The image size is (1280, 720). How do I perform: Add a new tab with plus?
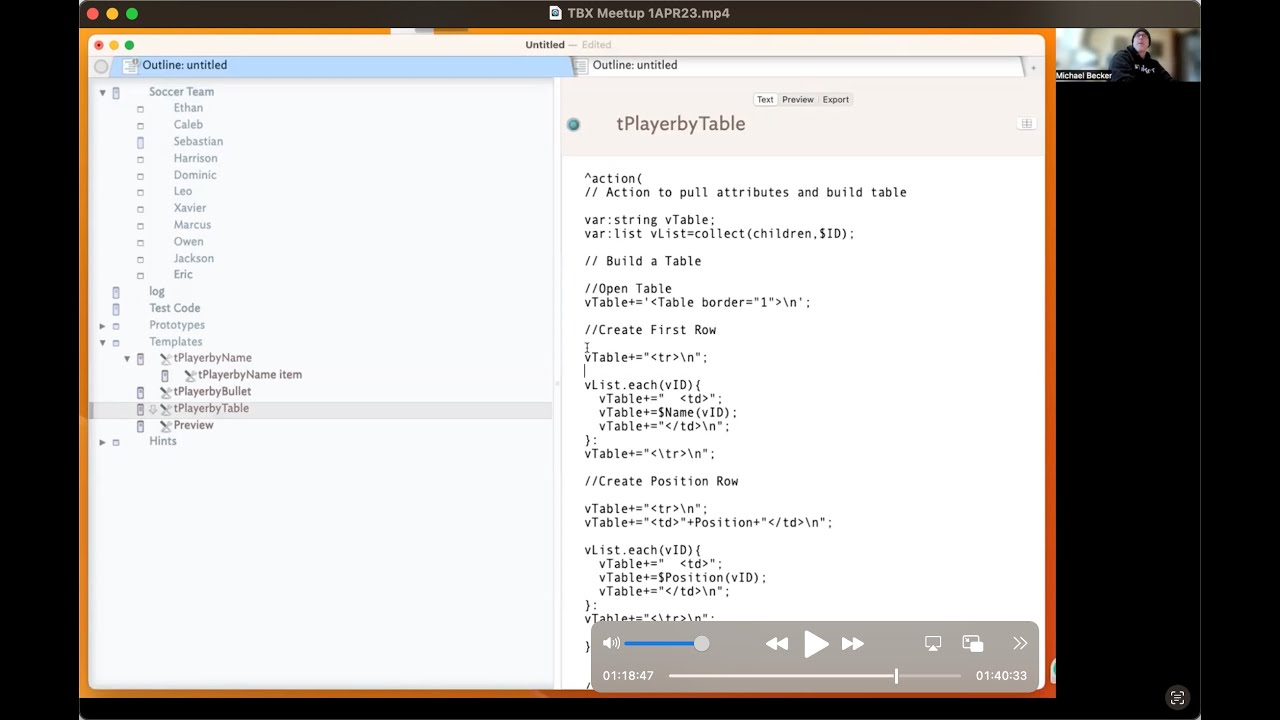click(1033, 66)
